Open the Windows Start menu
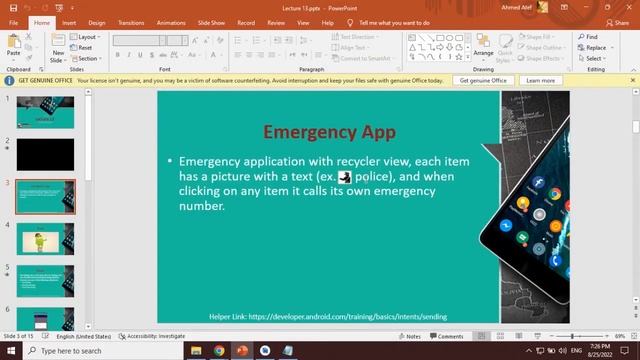This screenshot has width=640, height=360. (11, 351)
